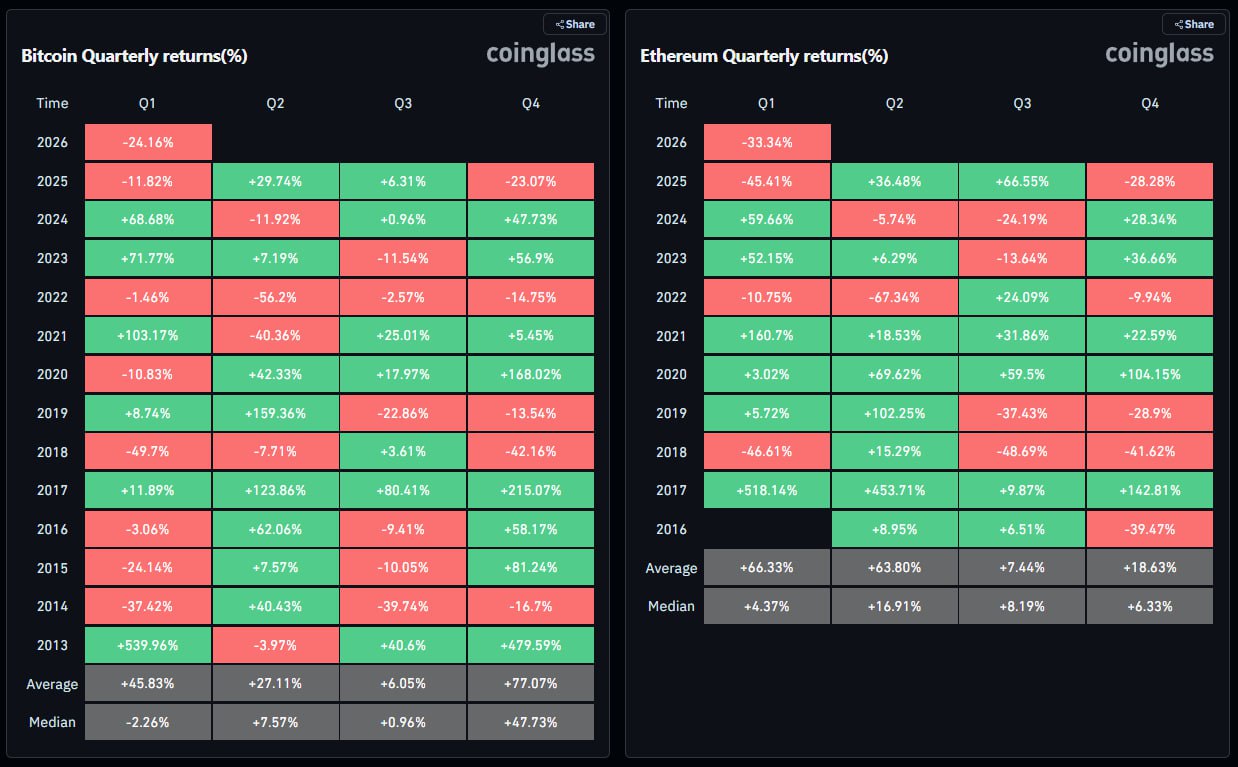The width and height of the screenshot is (1238, 767).
Task: Click Share button on the Ethereum returns panel
Action: (x=1194, y=24)
